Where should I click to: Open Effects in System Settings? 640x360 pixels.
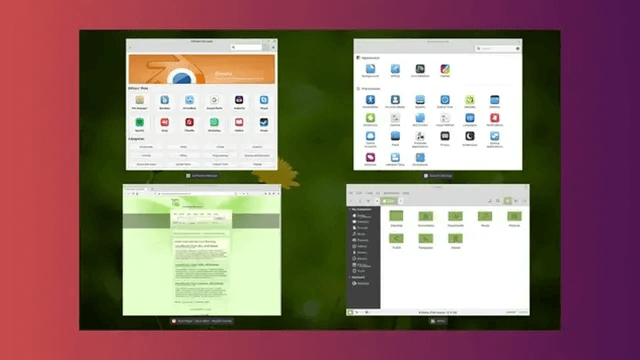pyautogui.click(x=395, y=71)
